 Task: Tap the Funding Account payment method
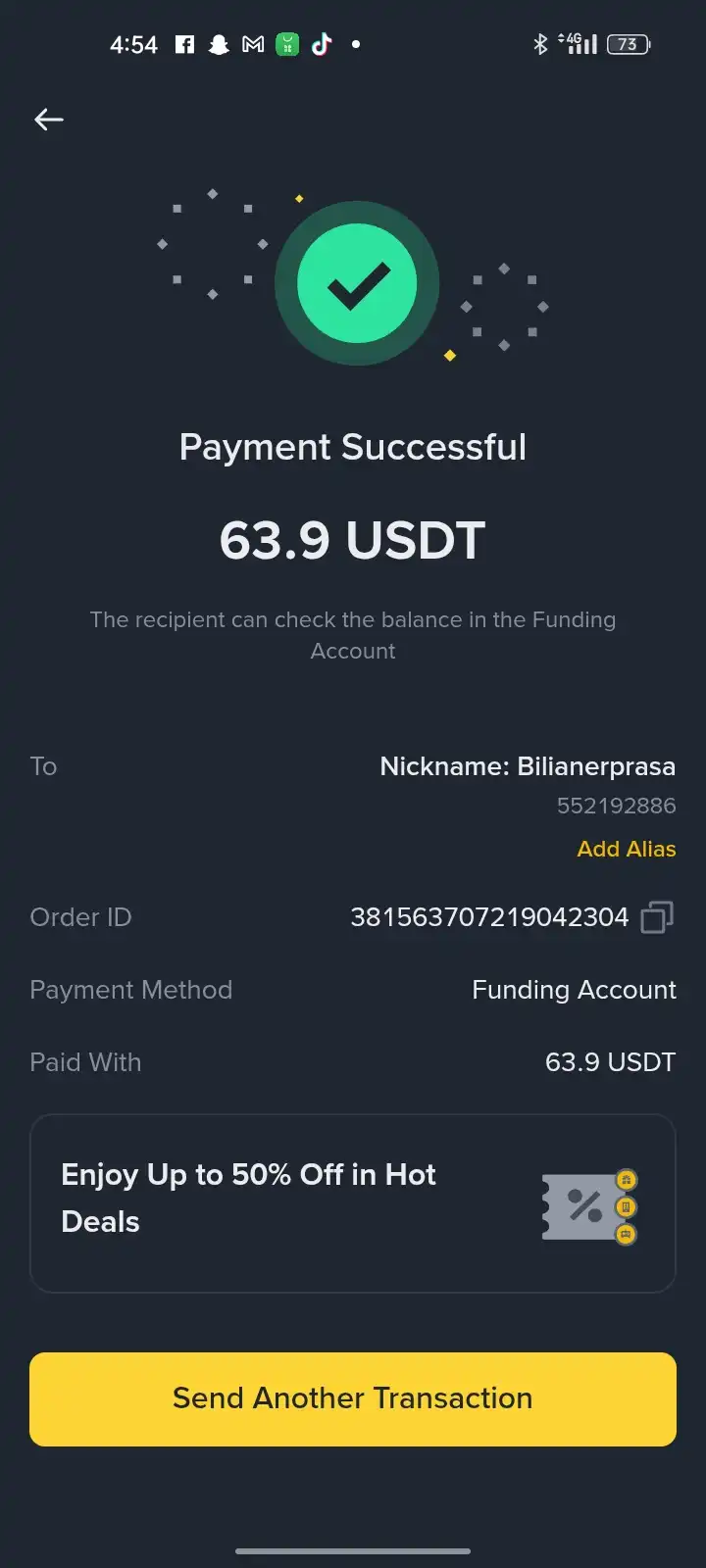tap(574, 990)
